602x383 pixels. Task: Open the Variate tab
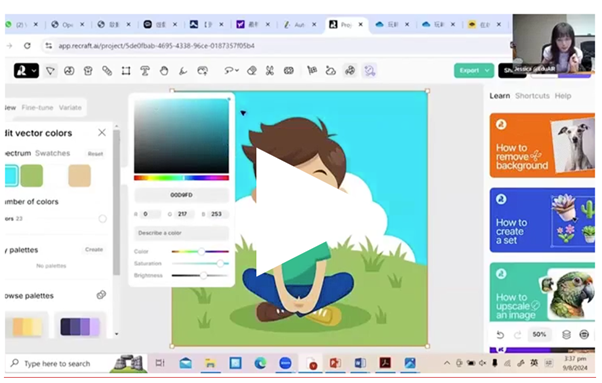70,107
